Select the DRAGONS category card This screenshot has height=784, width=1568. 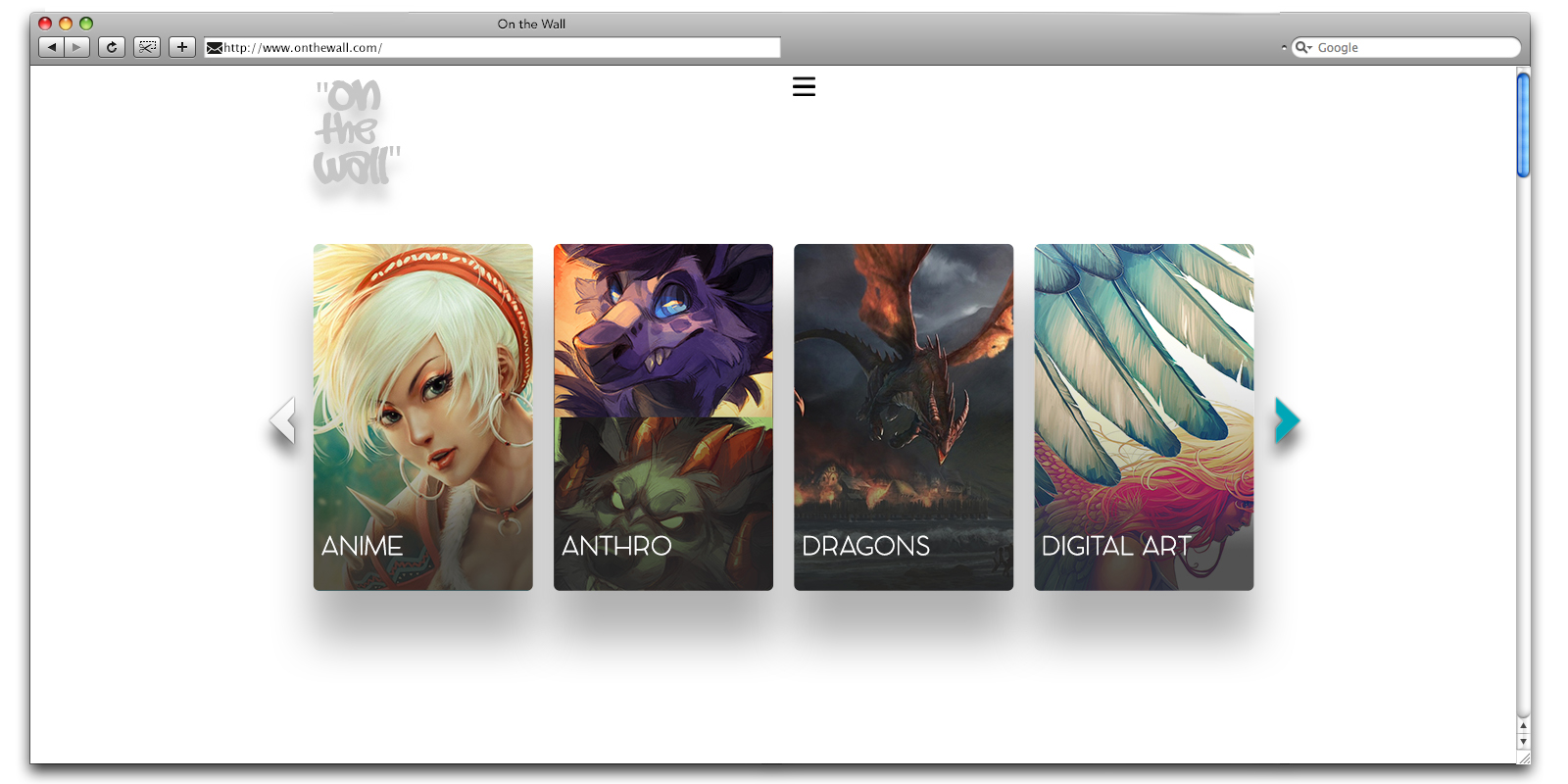tap(904, 417)
